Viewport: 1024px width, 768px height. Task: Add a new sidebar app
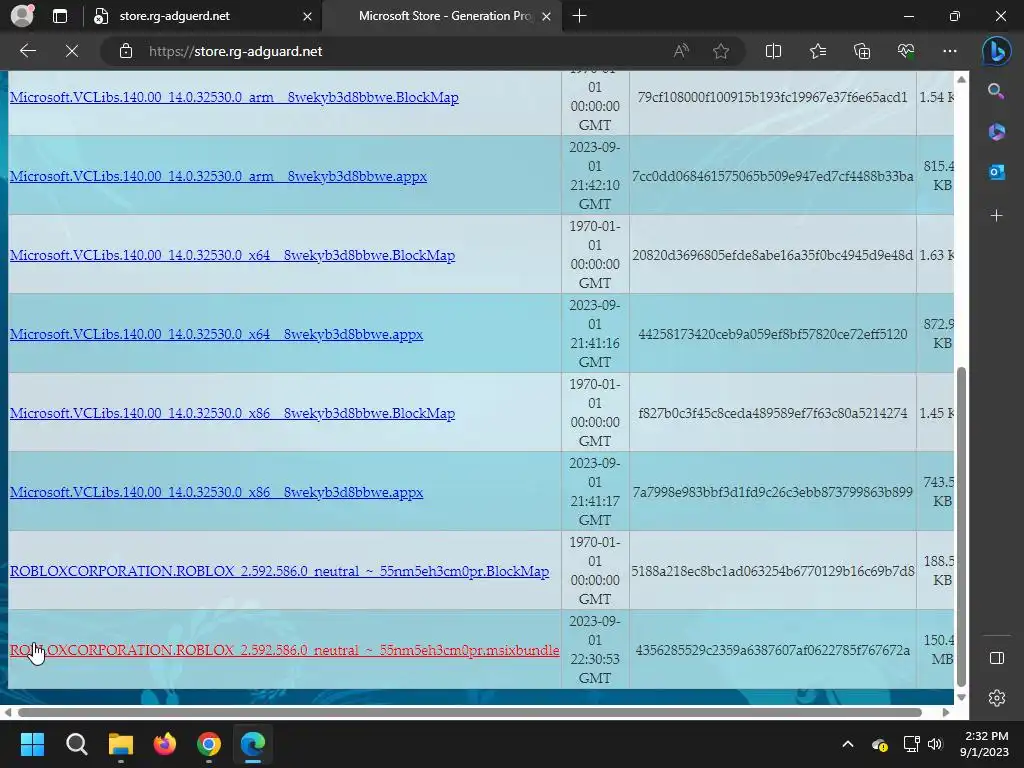tap(996, 216)
